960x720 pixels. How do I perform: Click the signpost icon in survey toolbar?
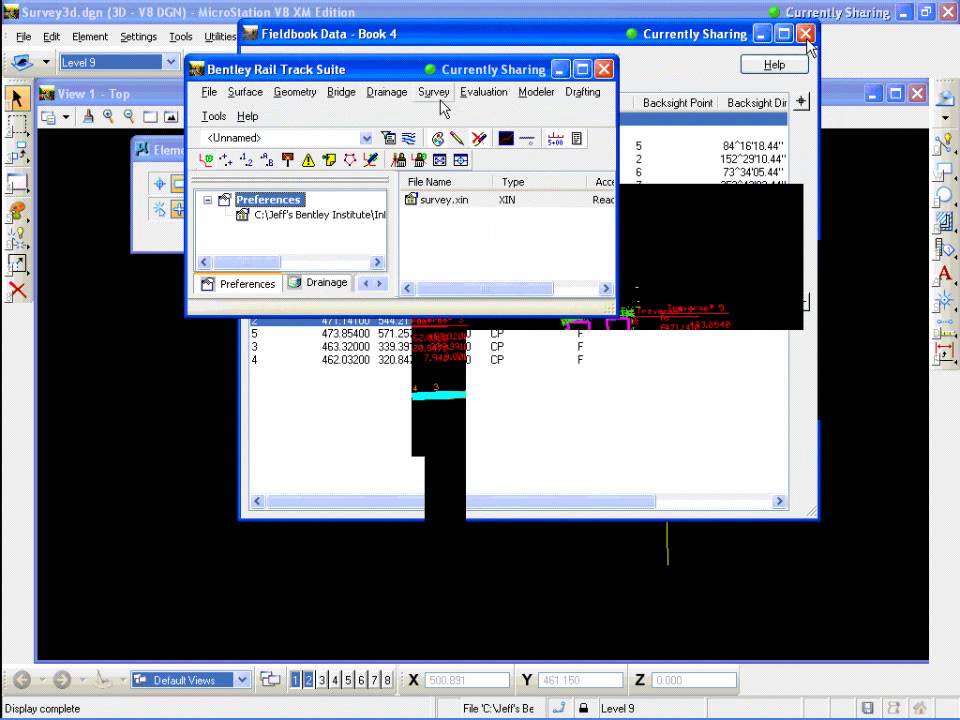(288, 160)
